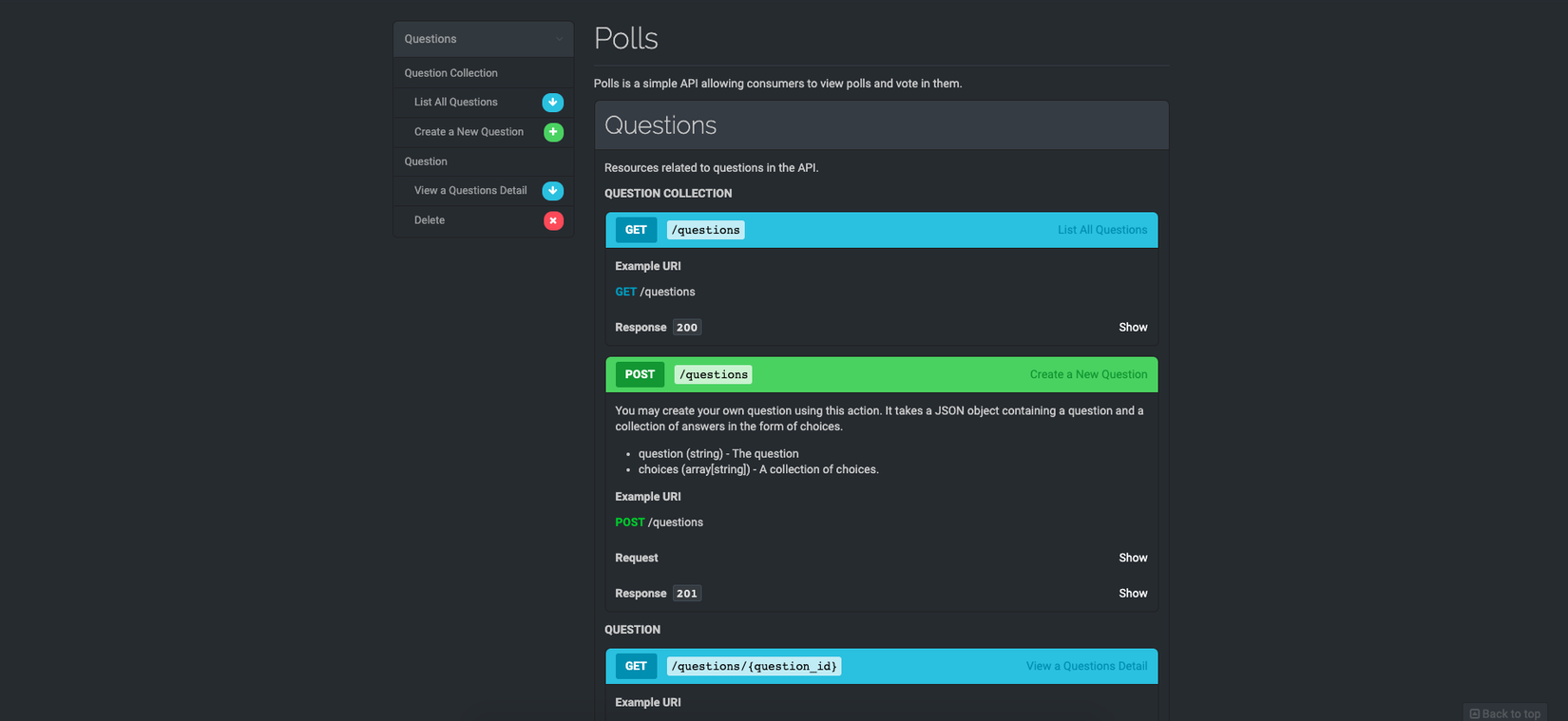
Task: Expand the Question group in sidebar
Action: 426,161
